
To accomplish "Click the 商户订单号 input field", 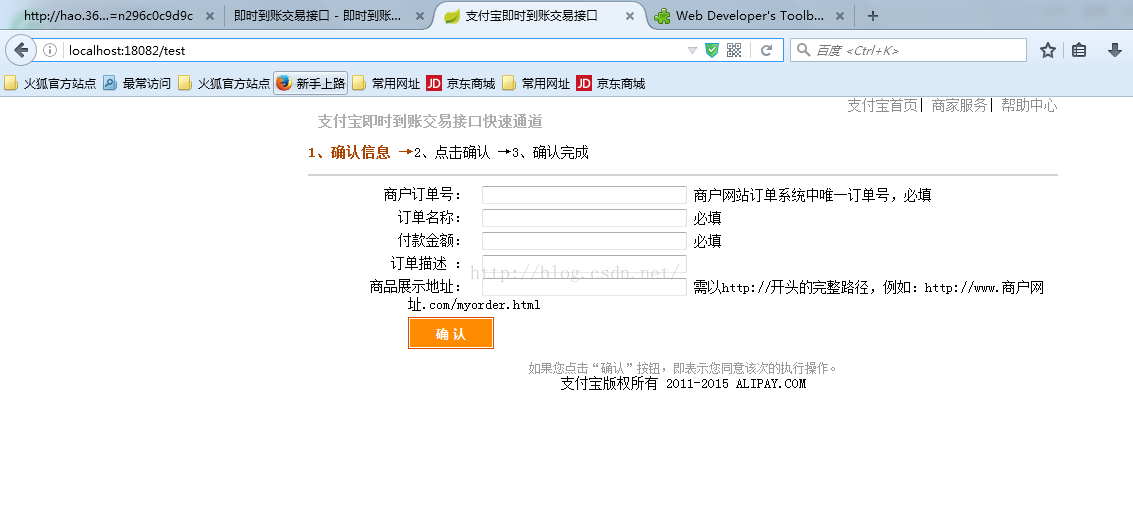I will click(x=584, y=195).
